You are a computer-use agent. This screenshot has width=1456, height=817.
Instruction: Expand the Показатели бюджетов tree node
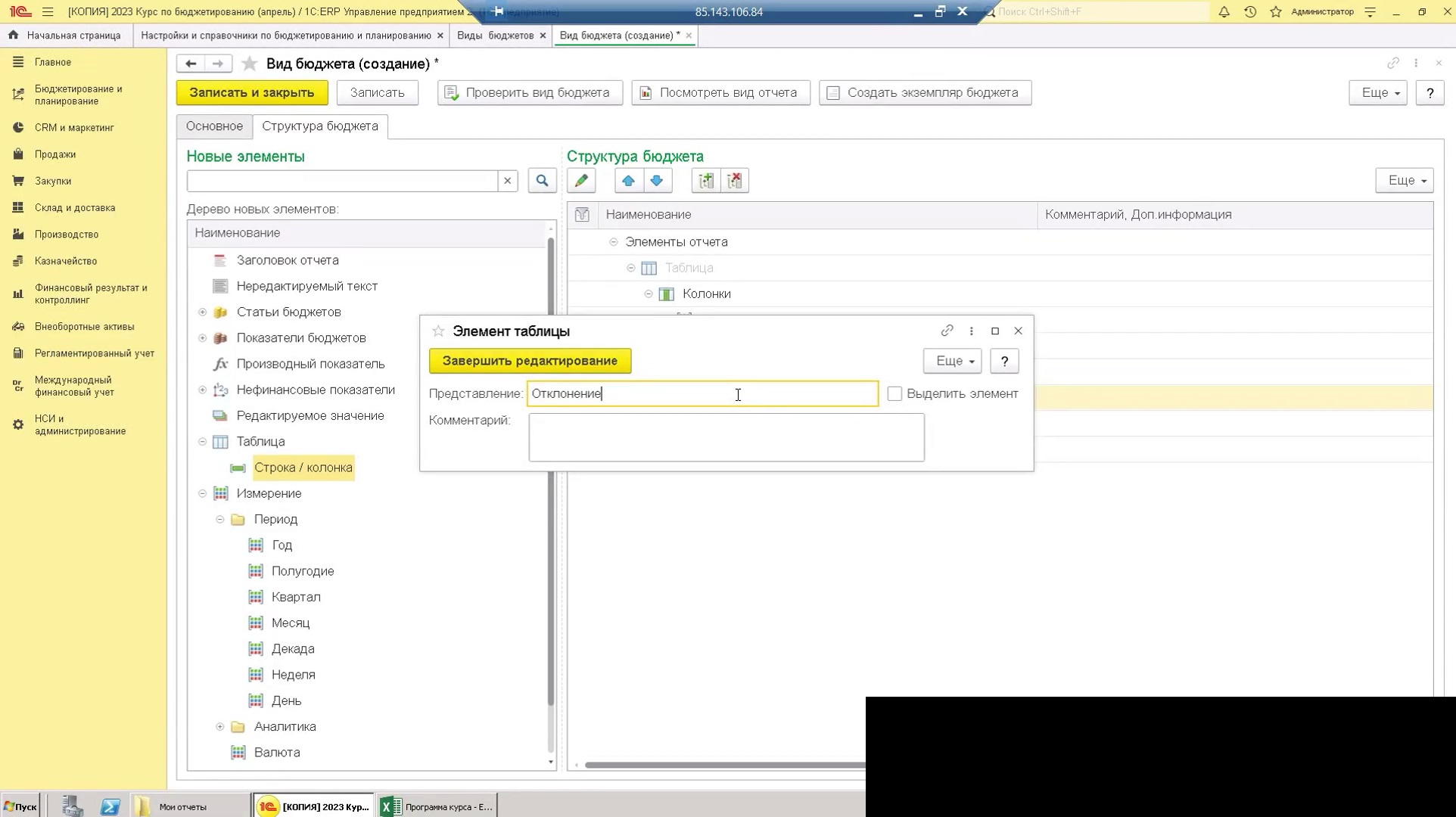[202, 338]
